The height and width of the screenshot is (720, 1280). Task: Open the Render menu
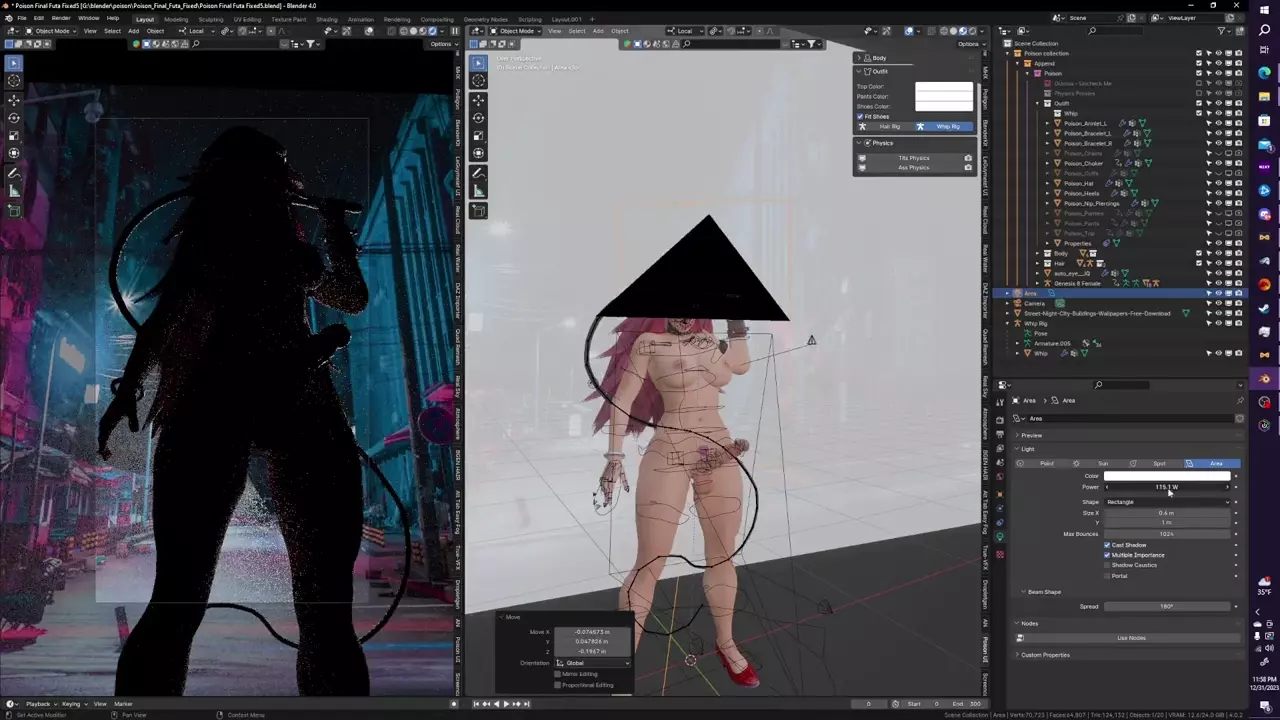click(61, 18)
